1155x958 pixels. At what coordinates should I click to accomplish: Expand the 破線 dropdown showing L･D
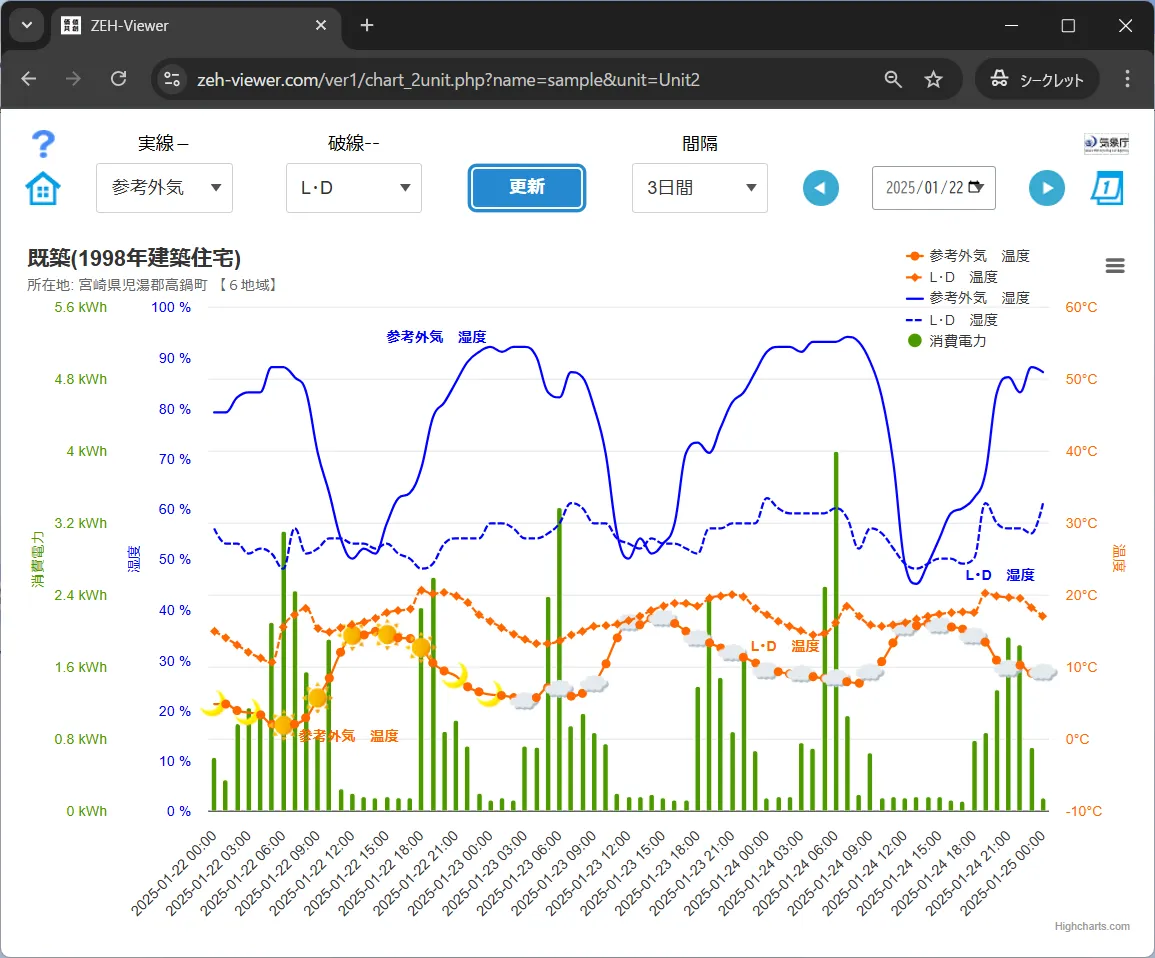[353, 188]
